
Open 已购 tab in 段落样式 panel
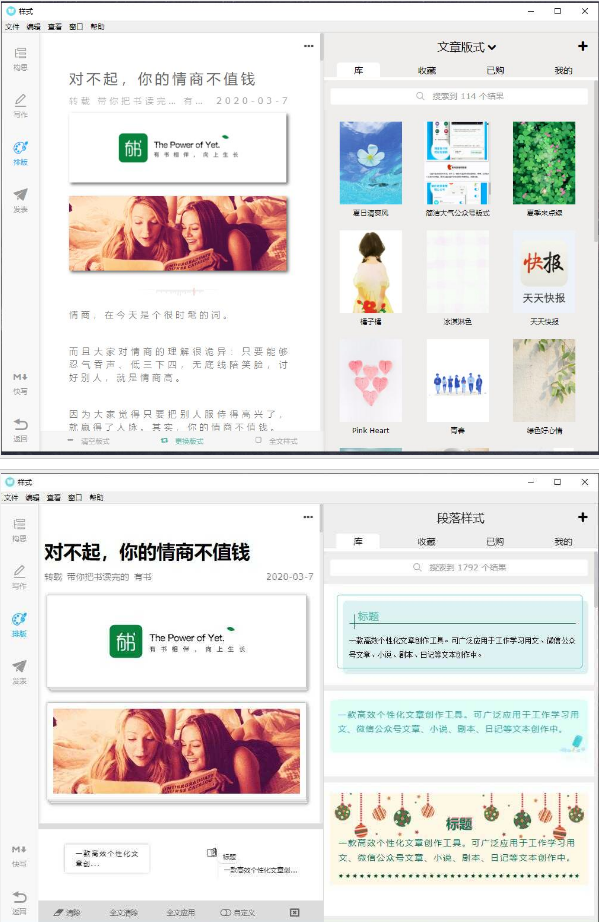click(495, 542)
